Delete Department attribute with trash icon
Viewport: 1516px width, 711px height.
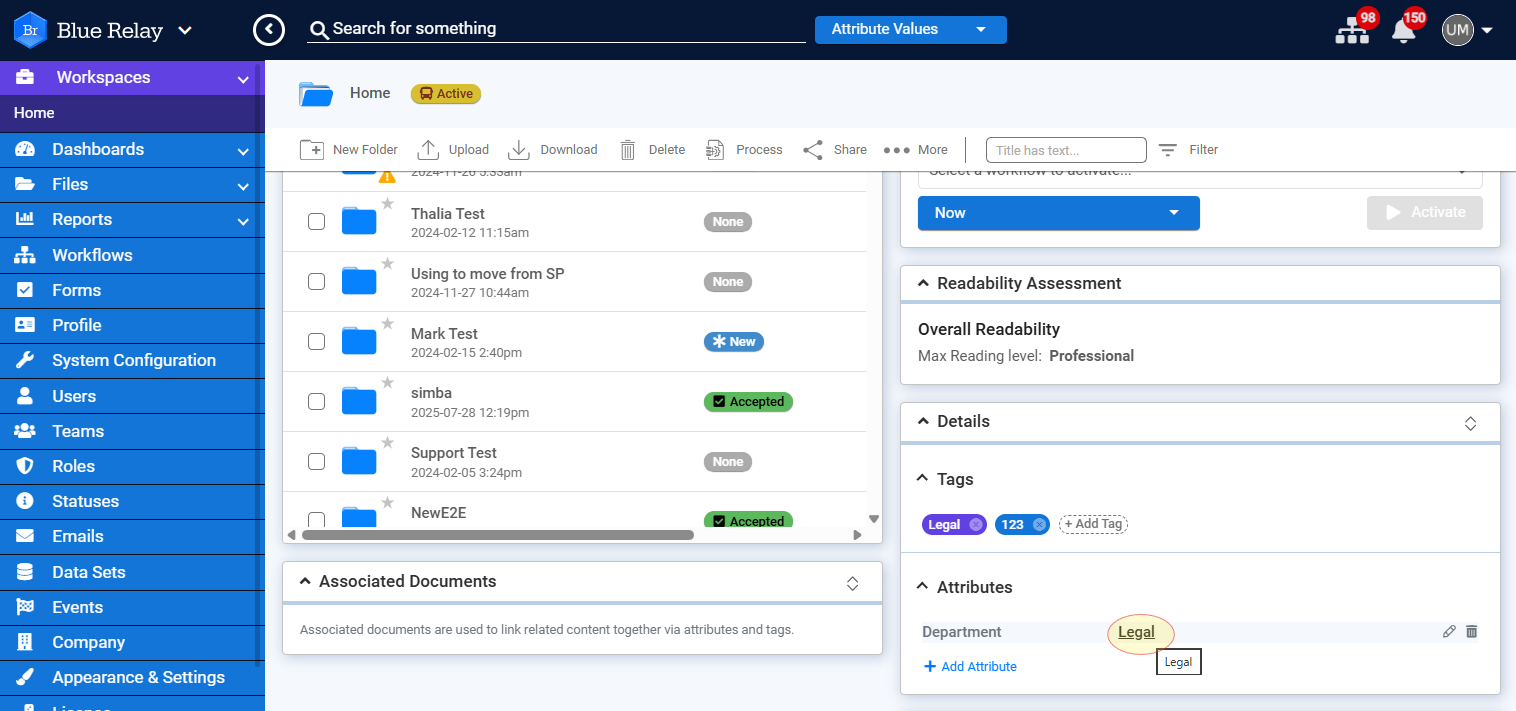(x=1471, y=632)
